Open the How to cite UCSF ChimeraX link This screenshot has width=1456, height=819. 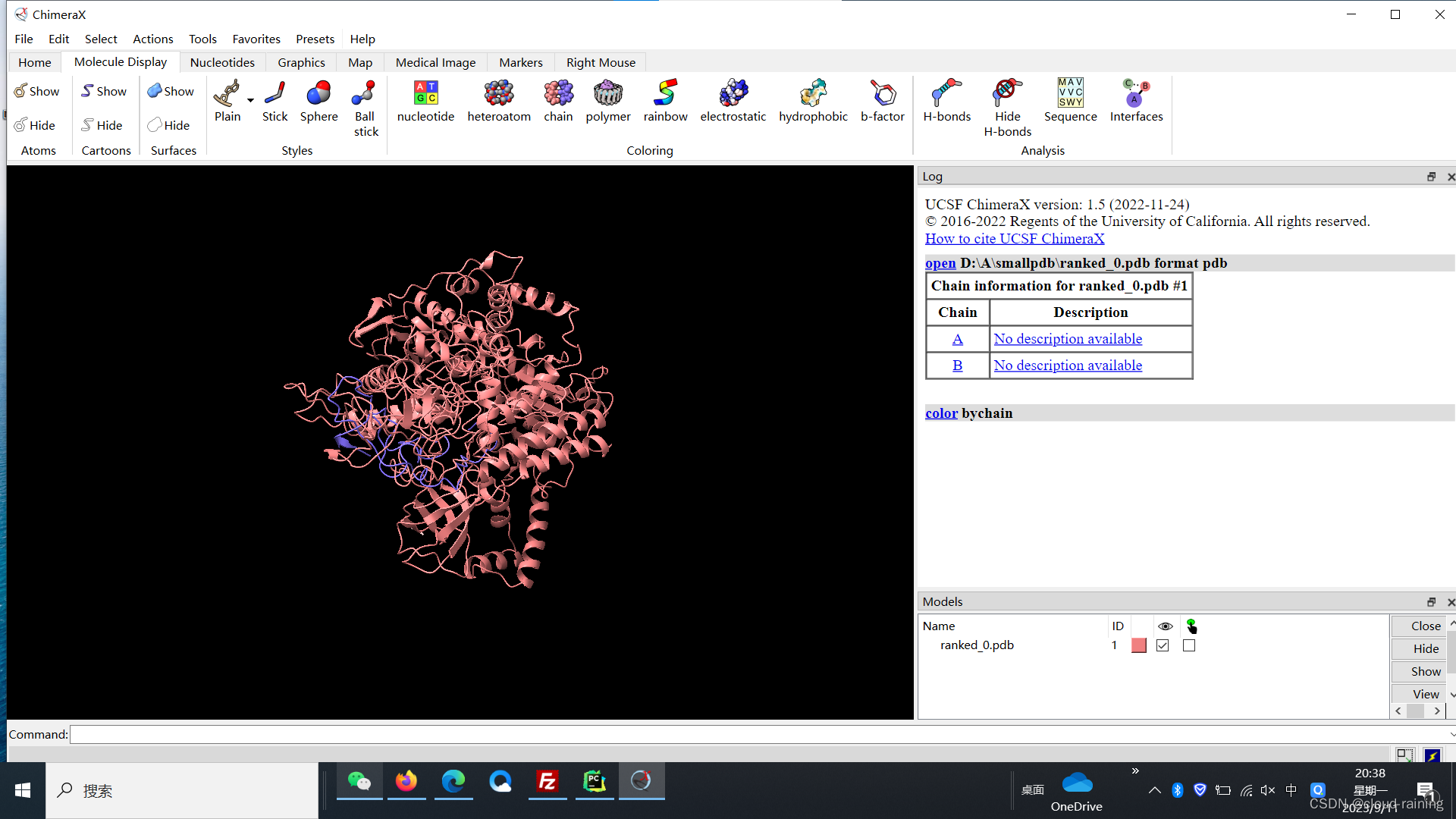coord(1014,238)
